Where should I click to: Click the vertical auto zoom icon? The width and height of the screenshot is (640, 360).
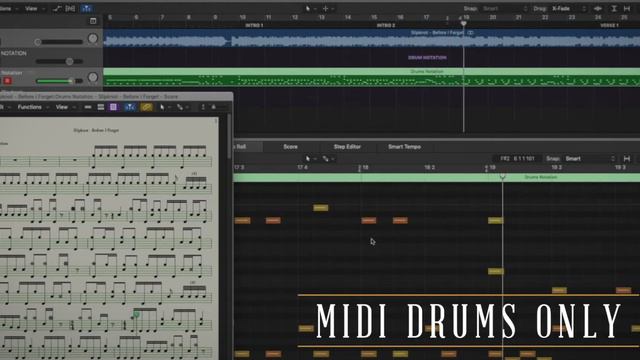(x=614, y=9)
